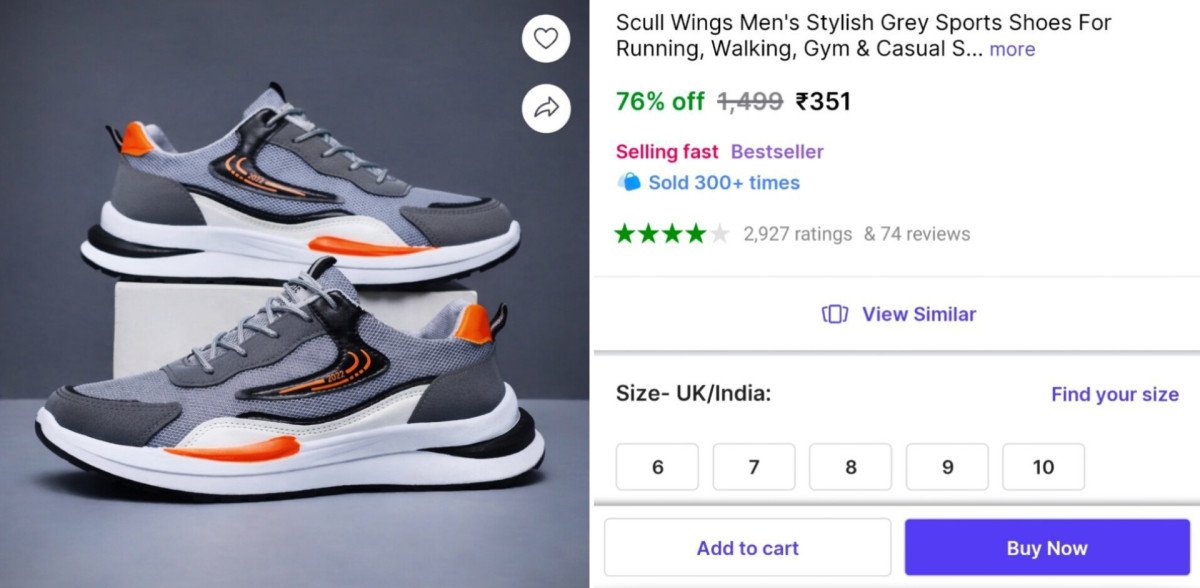
Task: Select size 6
Action: click(657, 467)
